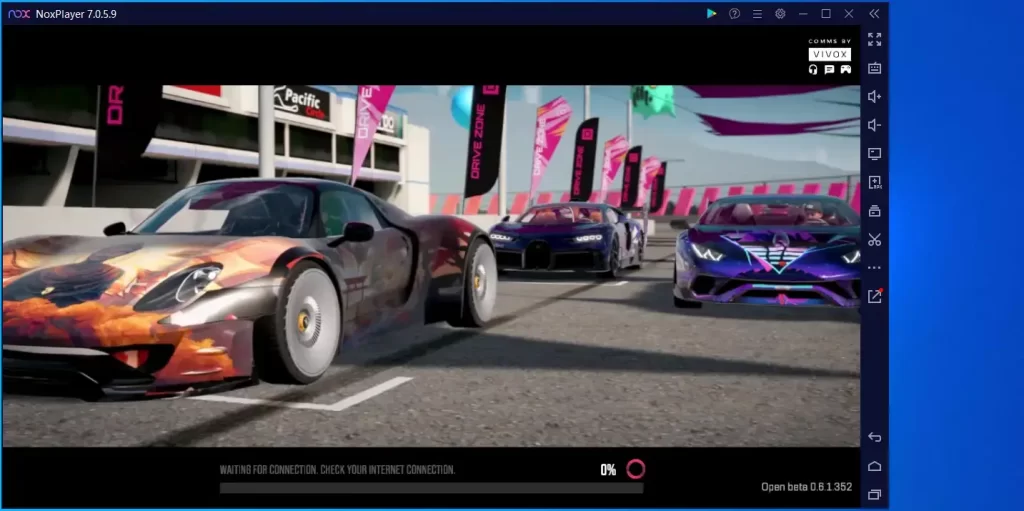Open keyboard mapping tool in sidebar

pos(874,68)
